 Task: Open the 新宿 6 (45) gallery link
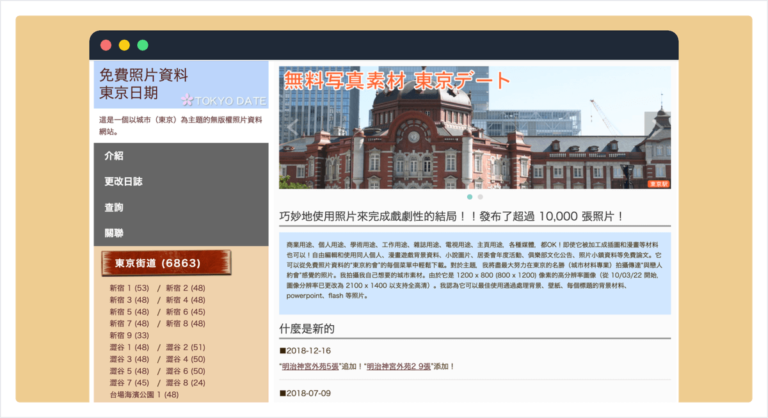click(x=185, y=312)
